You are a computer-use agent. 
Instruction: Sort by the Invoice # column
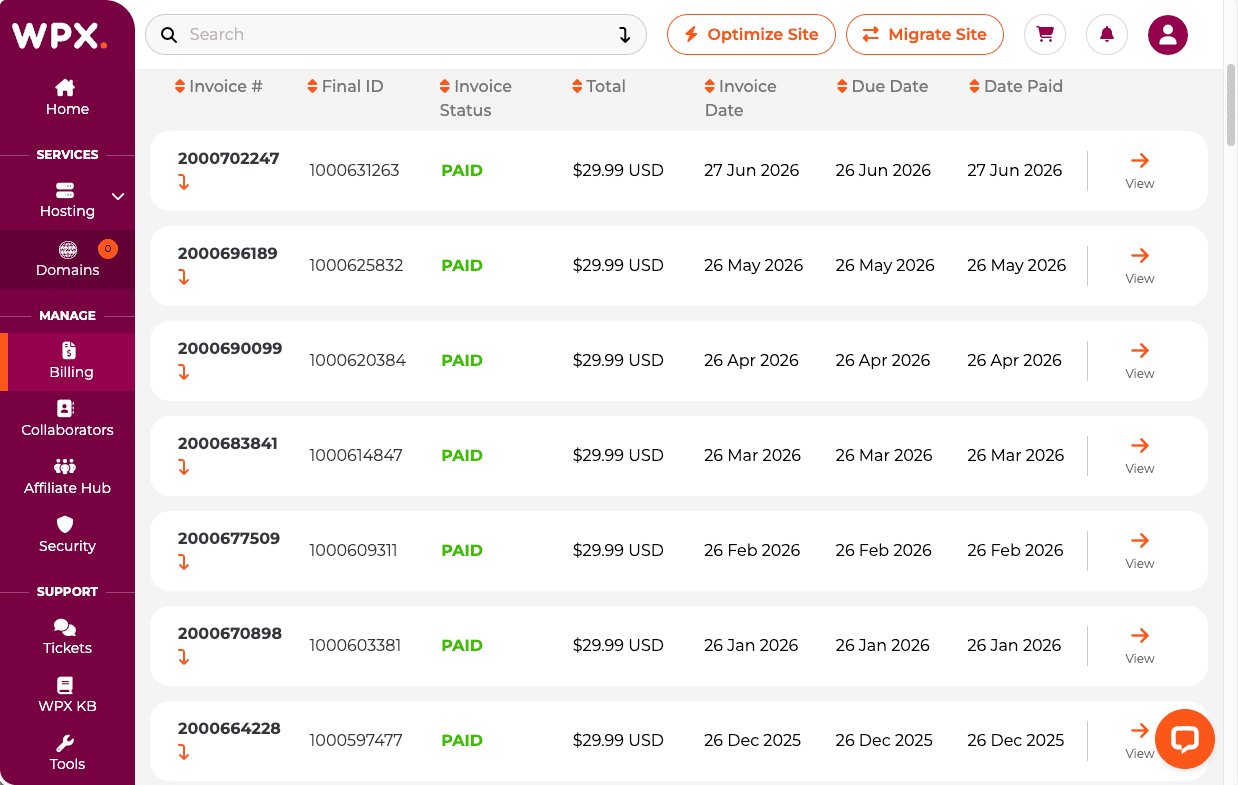tap(218, 86)
